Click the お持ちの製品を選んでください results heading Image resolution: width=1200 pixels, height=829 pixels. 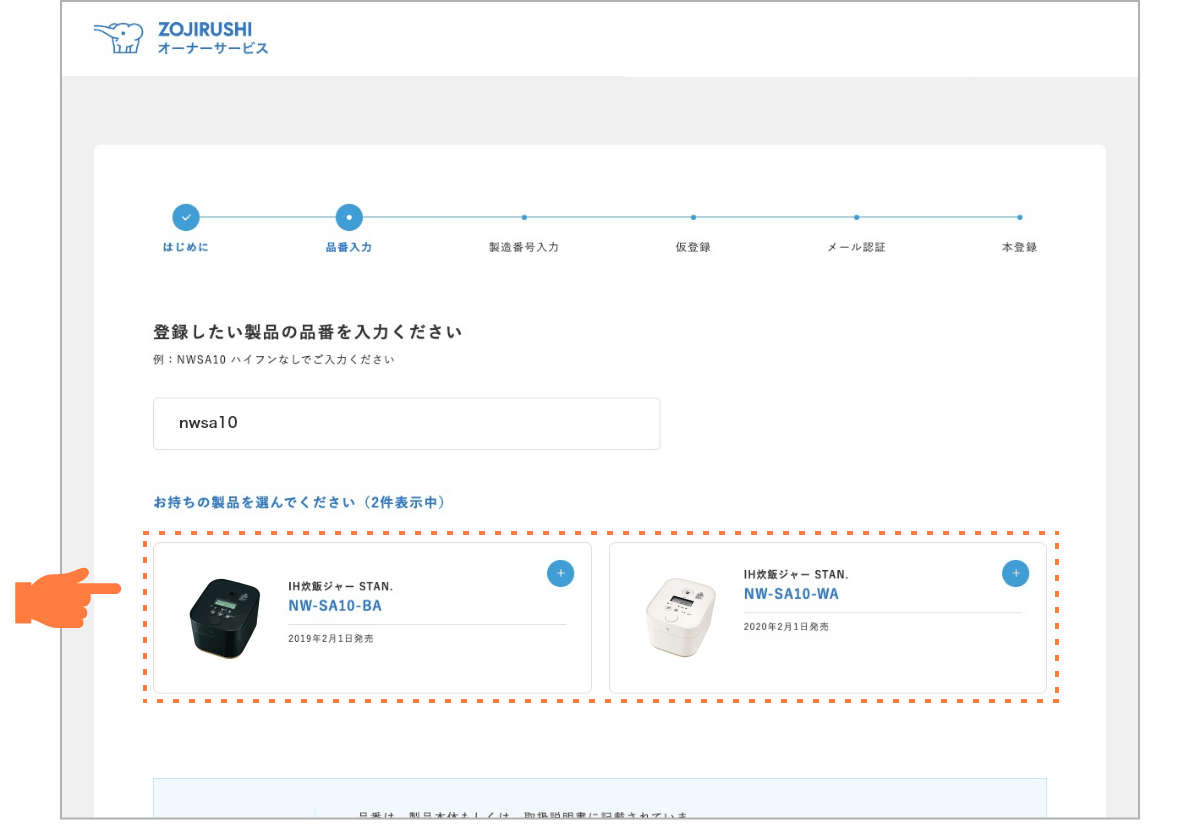[299, 502]
